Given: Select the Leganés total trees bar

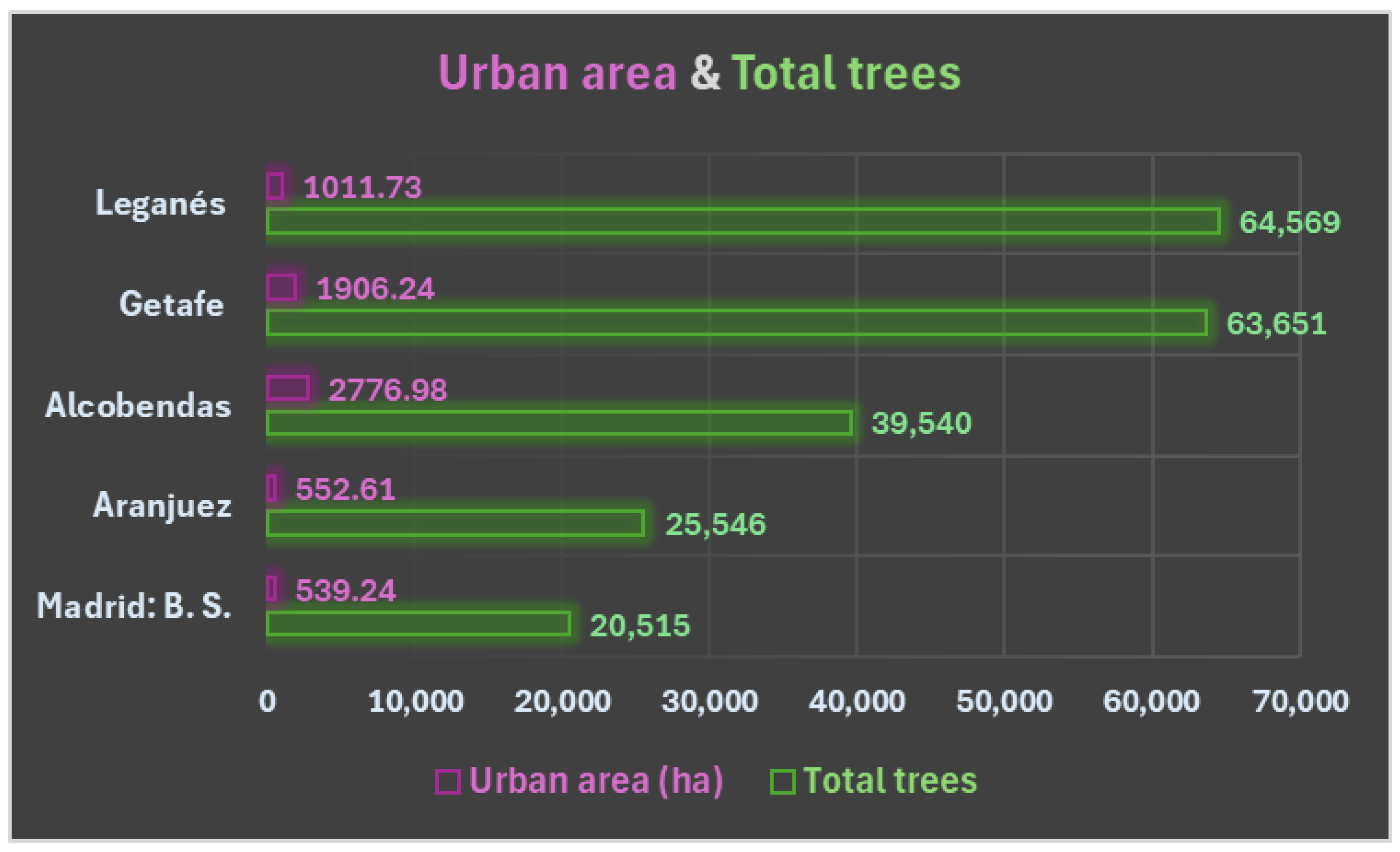Looking at the screenshot, I should click(x=743, y=221).
